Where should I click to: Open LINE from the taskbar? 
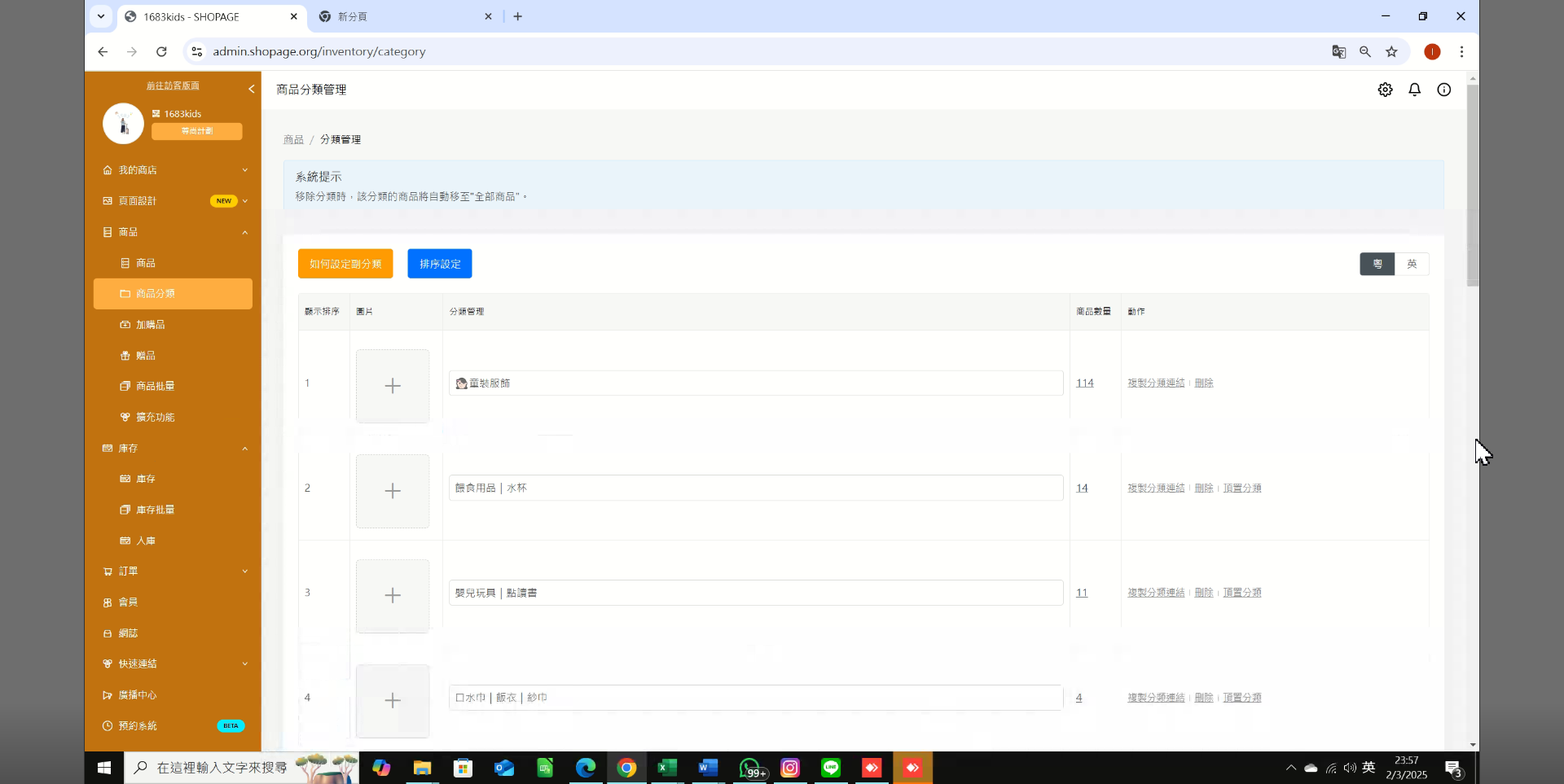tap(831, 768)
